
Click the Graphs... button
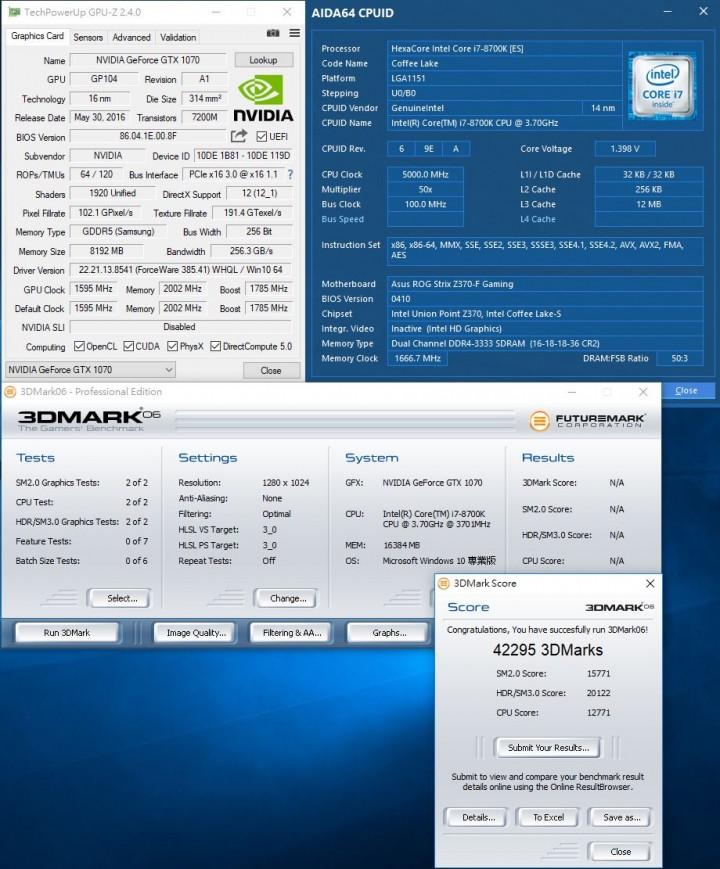click(x=389, y=632)
